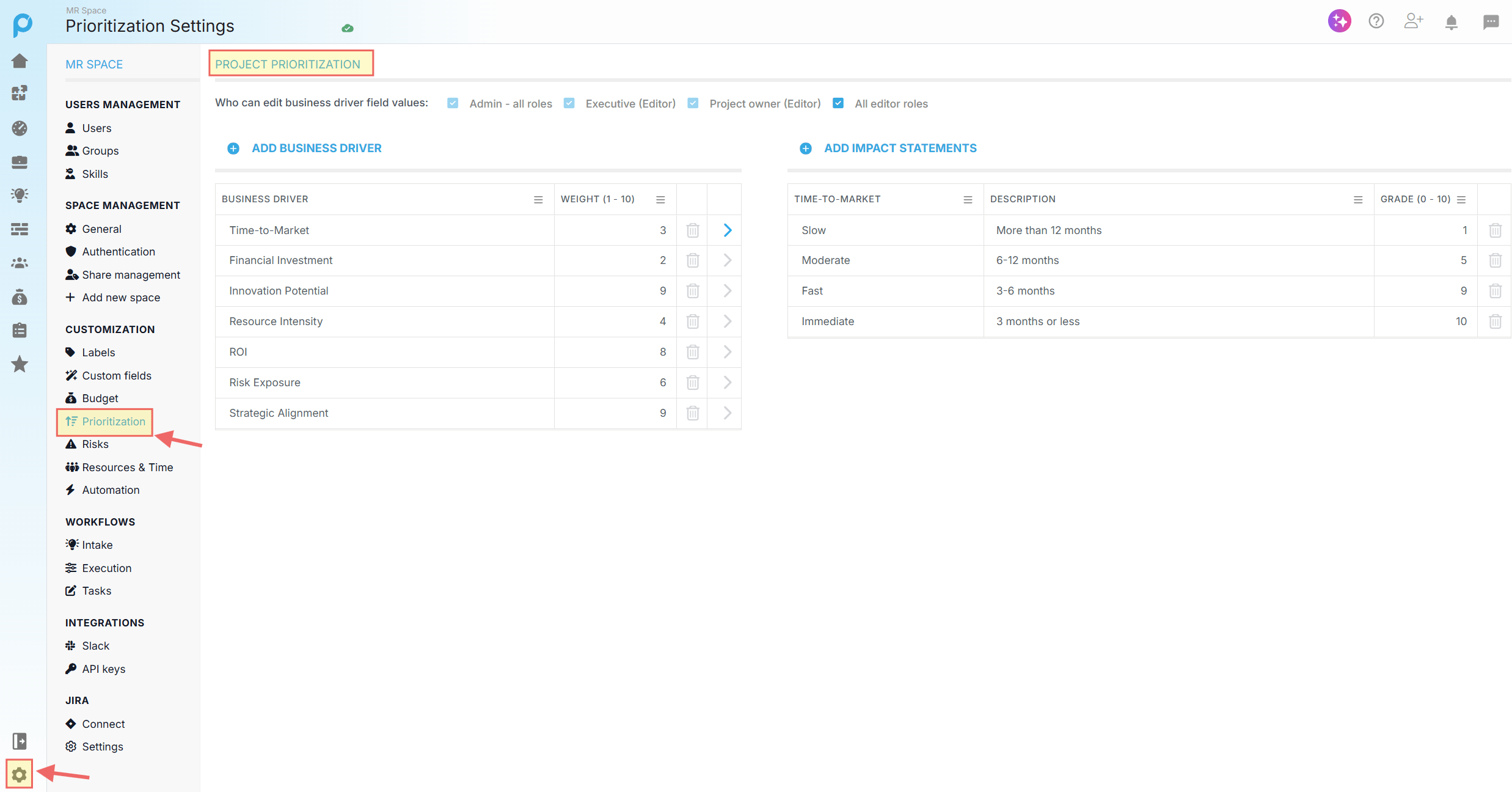Edit the Strategic Alignment weight value

[x=662, y=413]
